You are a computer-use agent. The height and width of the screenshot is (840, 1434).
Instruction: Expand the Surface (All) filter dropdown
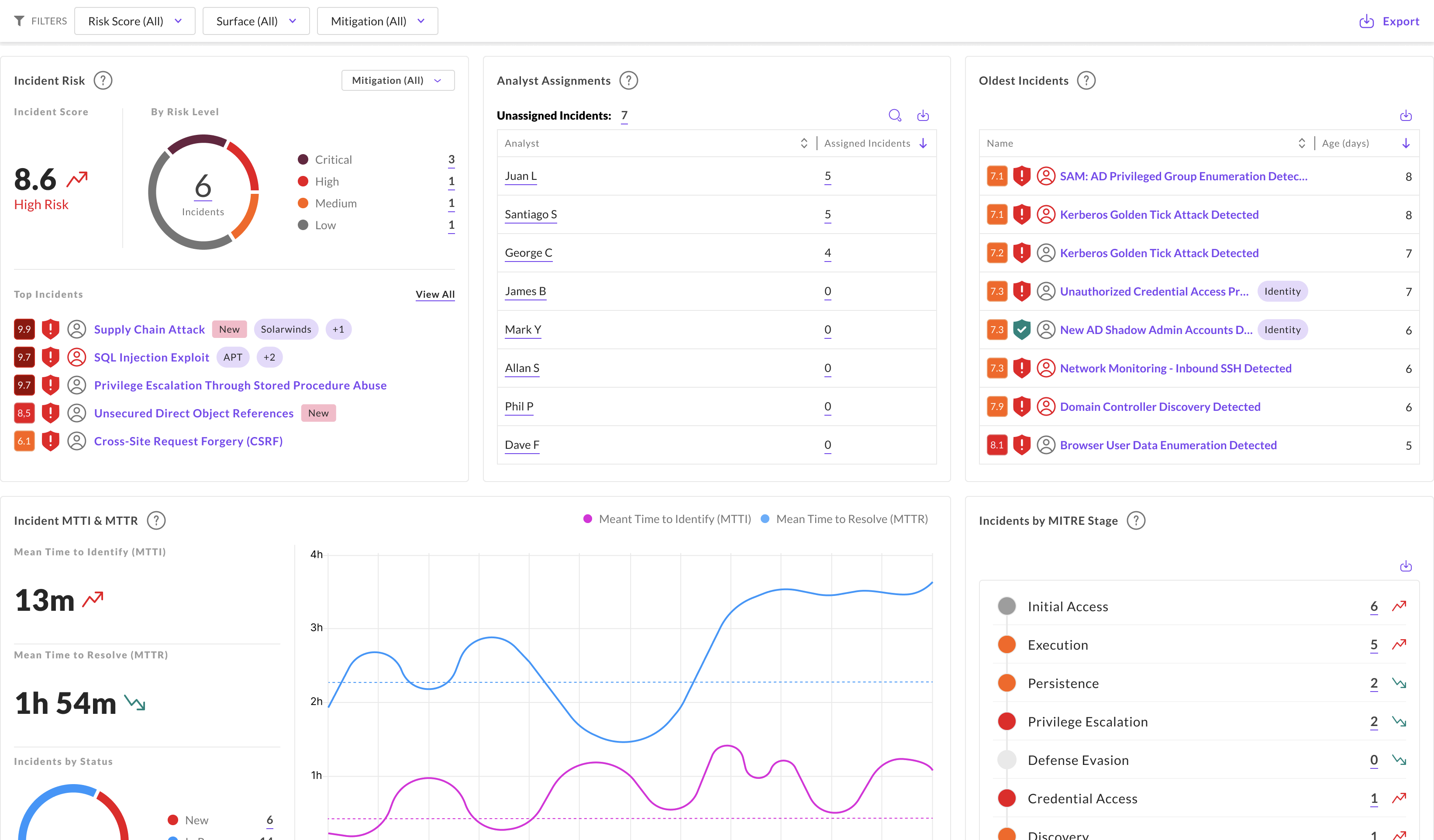256,21
